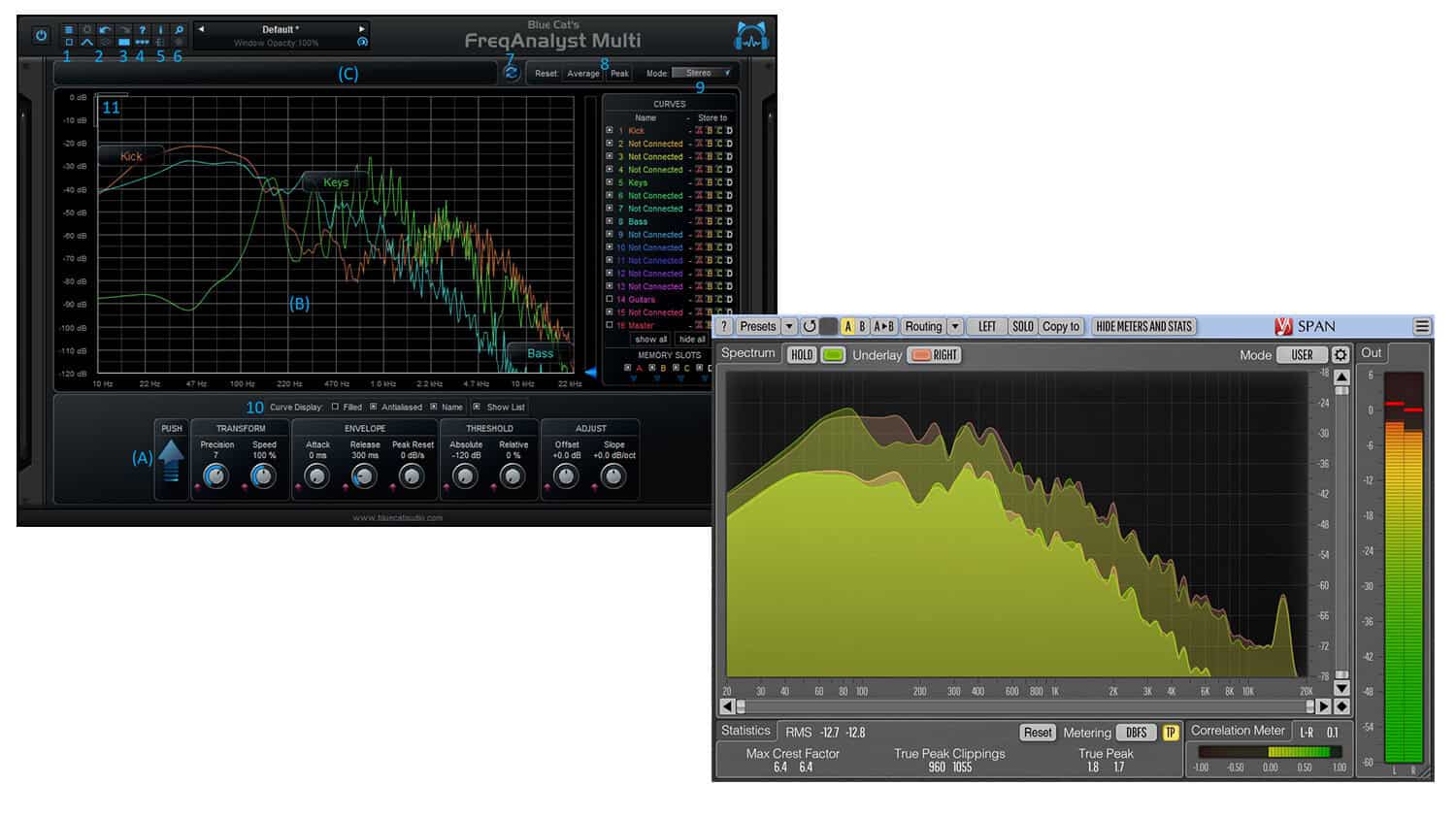
Task: Open SPAN Mode USER selector
Action: point(1302,355)
